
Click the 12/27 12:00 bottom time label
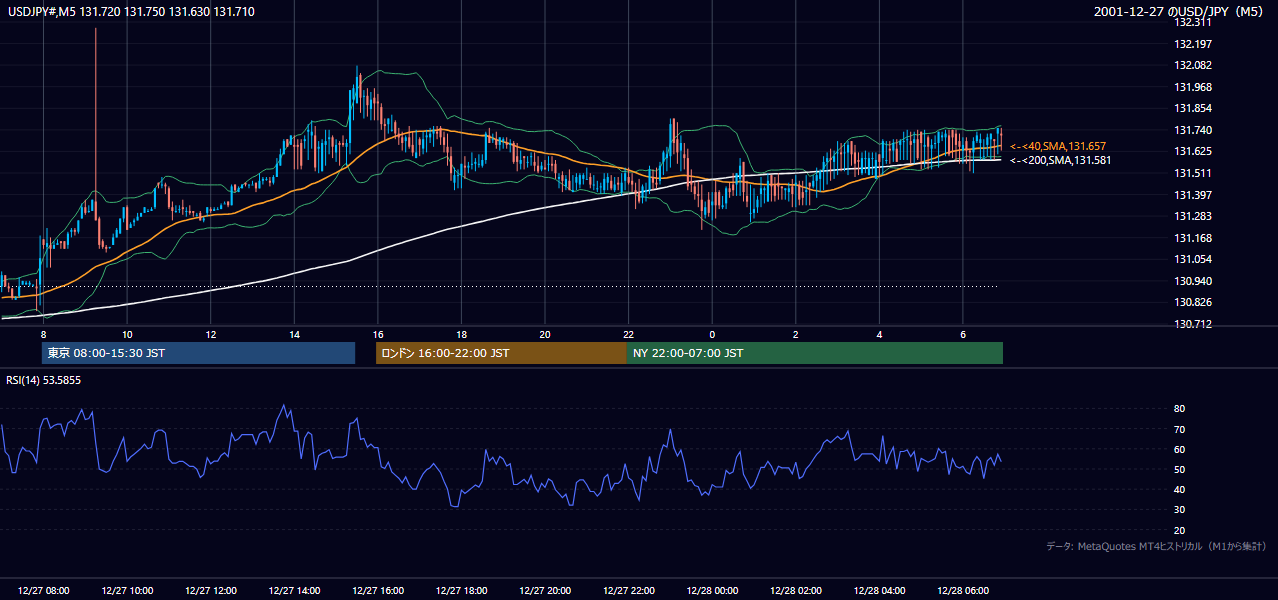click(211, 591)
